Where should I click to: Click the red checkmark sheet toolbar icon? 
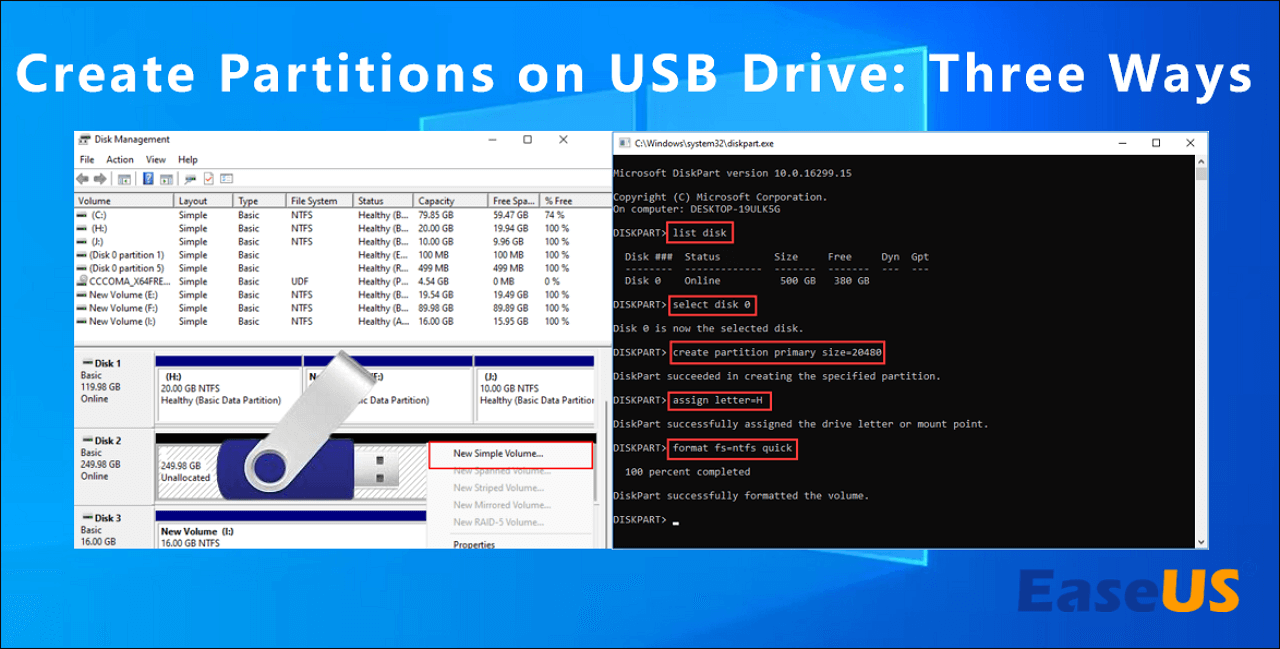pyautogui.click(x=209, y=179)
